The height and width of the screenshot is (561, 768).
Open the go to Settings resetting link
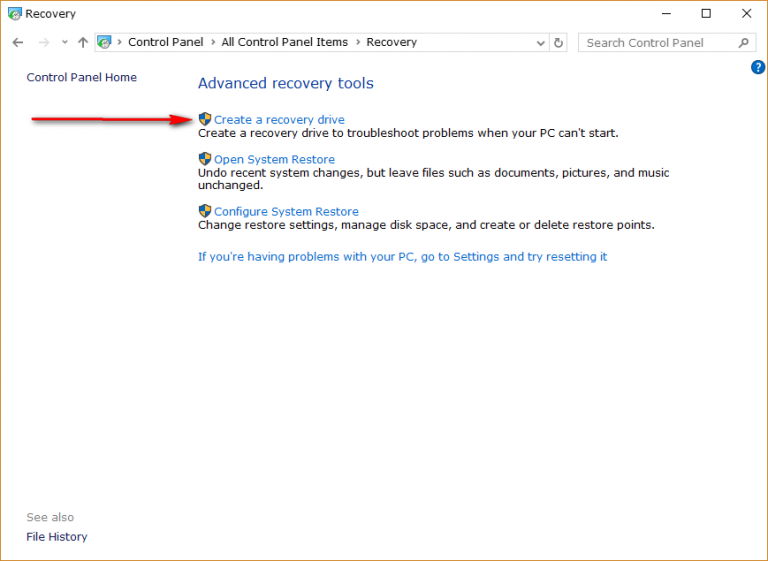point(403,257)
